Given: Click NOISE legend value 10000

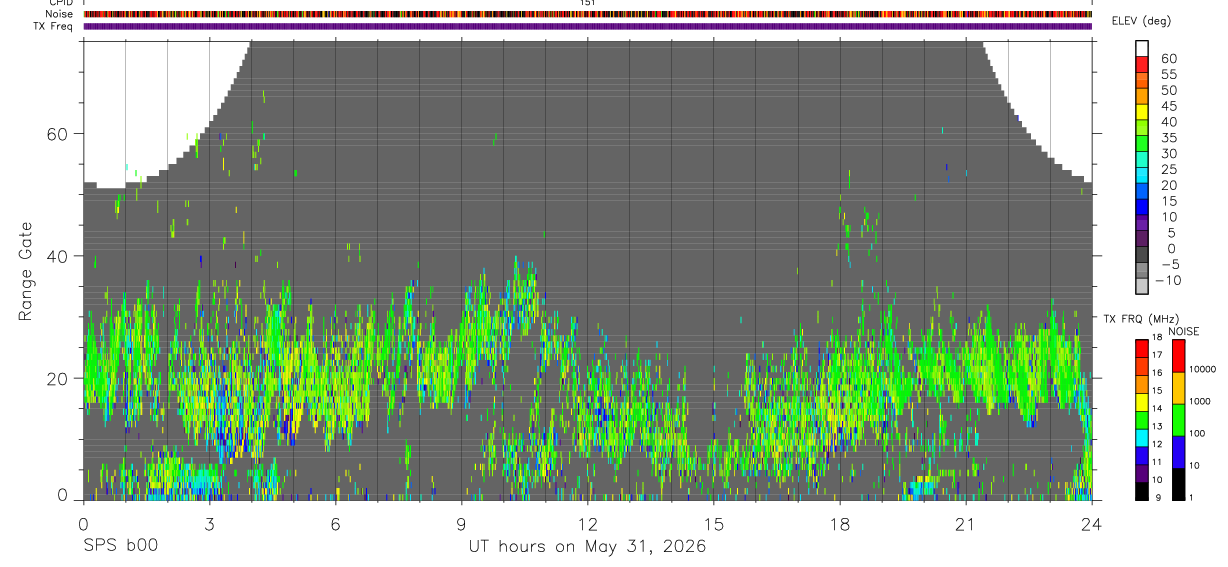Looking at the screenshot, I should click(1203, 370).
